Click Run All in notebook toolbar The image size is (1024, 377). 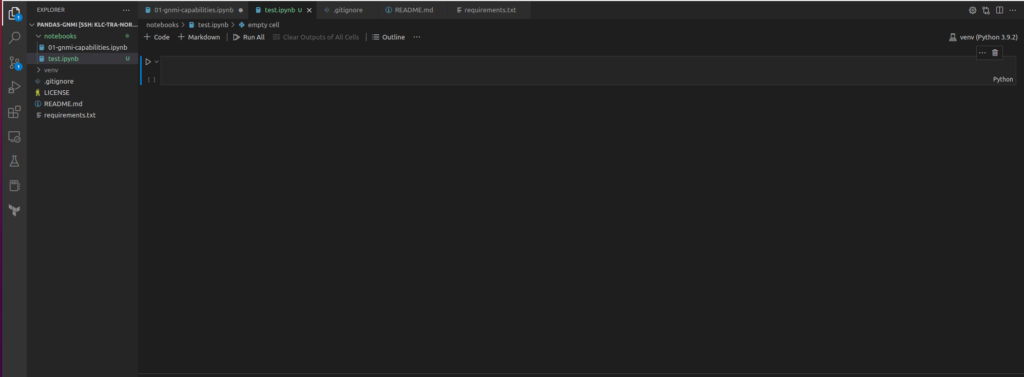249,37
